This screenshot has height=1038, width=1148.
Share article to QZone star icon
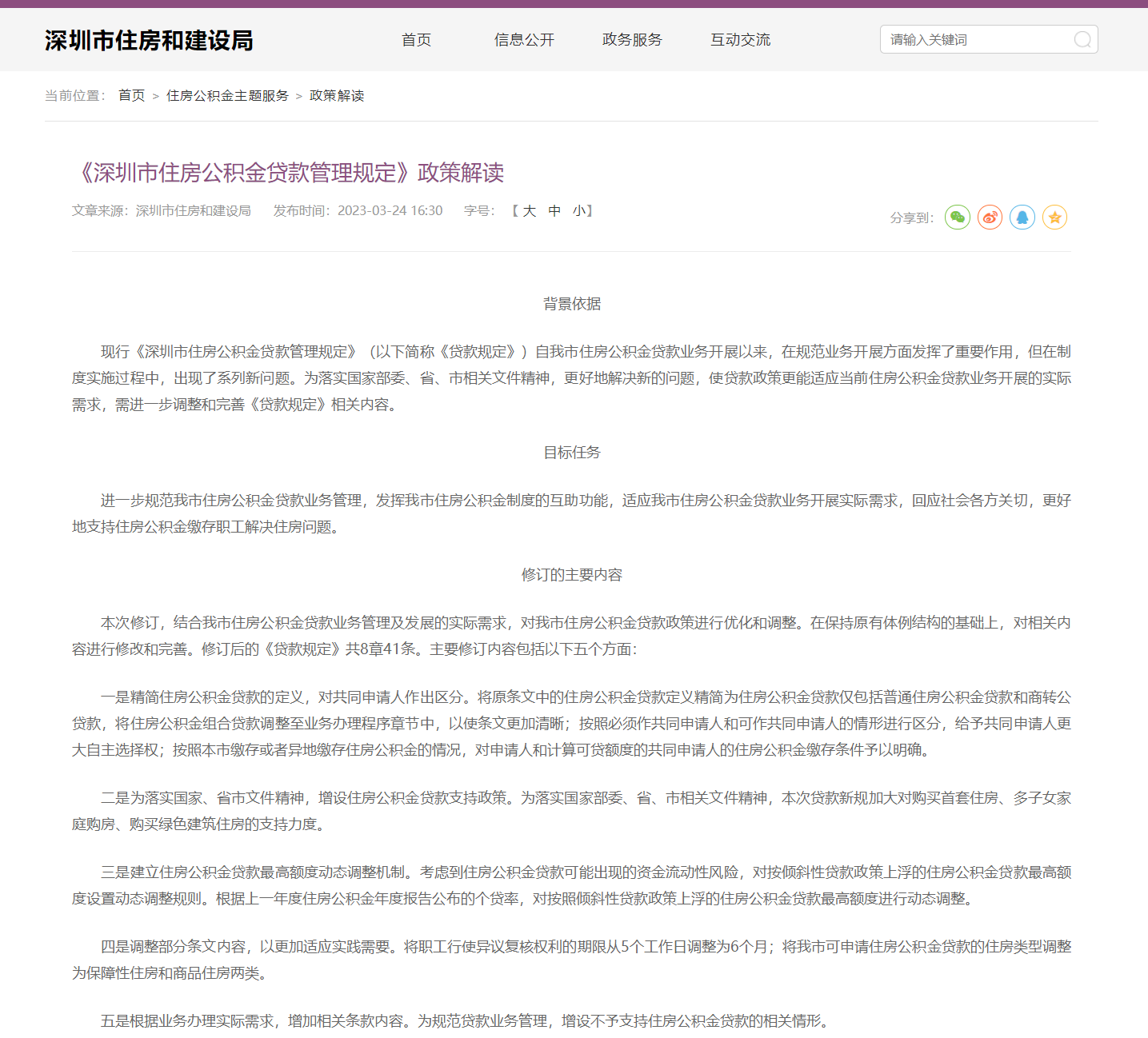tap(1054, 217)
